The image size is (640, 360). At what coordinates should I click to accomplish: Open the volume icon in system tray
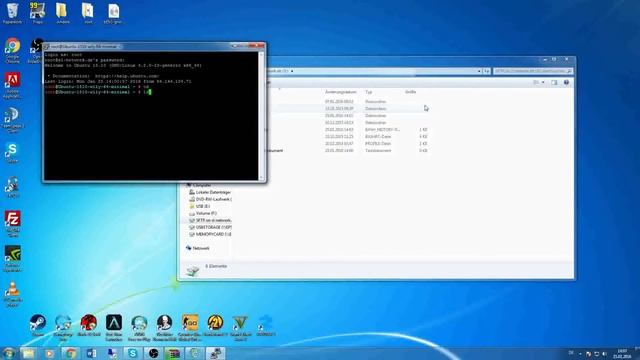coord(604,354)
